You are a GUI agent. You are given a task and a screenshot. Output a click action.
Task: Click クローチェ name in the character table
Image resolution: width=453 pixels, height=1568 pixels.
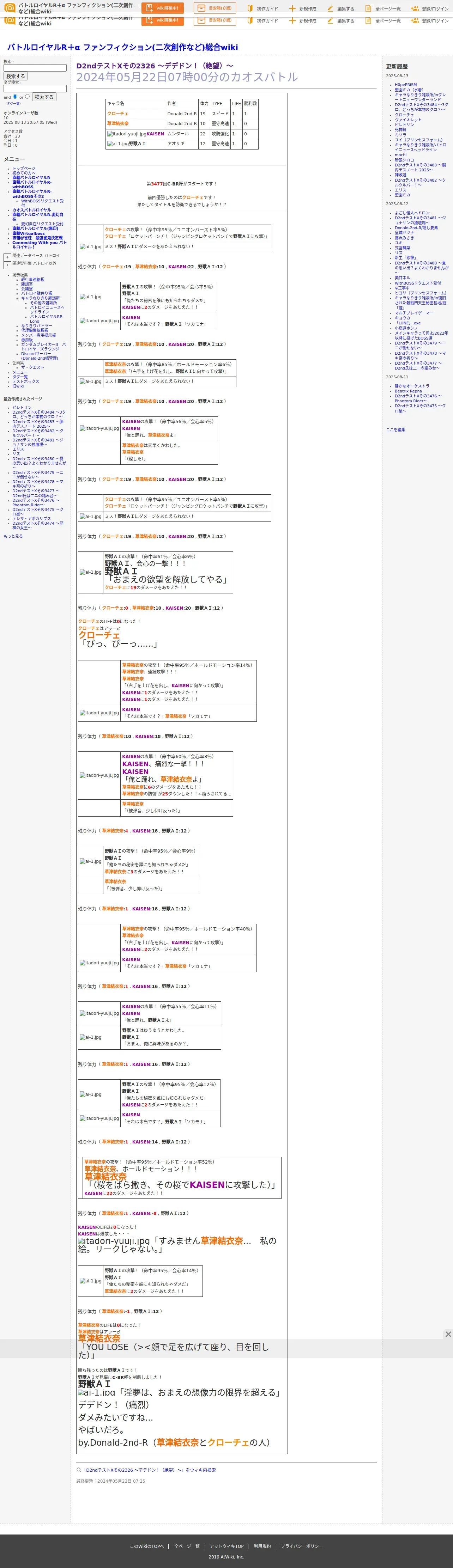(x=117, y=114)
